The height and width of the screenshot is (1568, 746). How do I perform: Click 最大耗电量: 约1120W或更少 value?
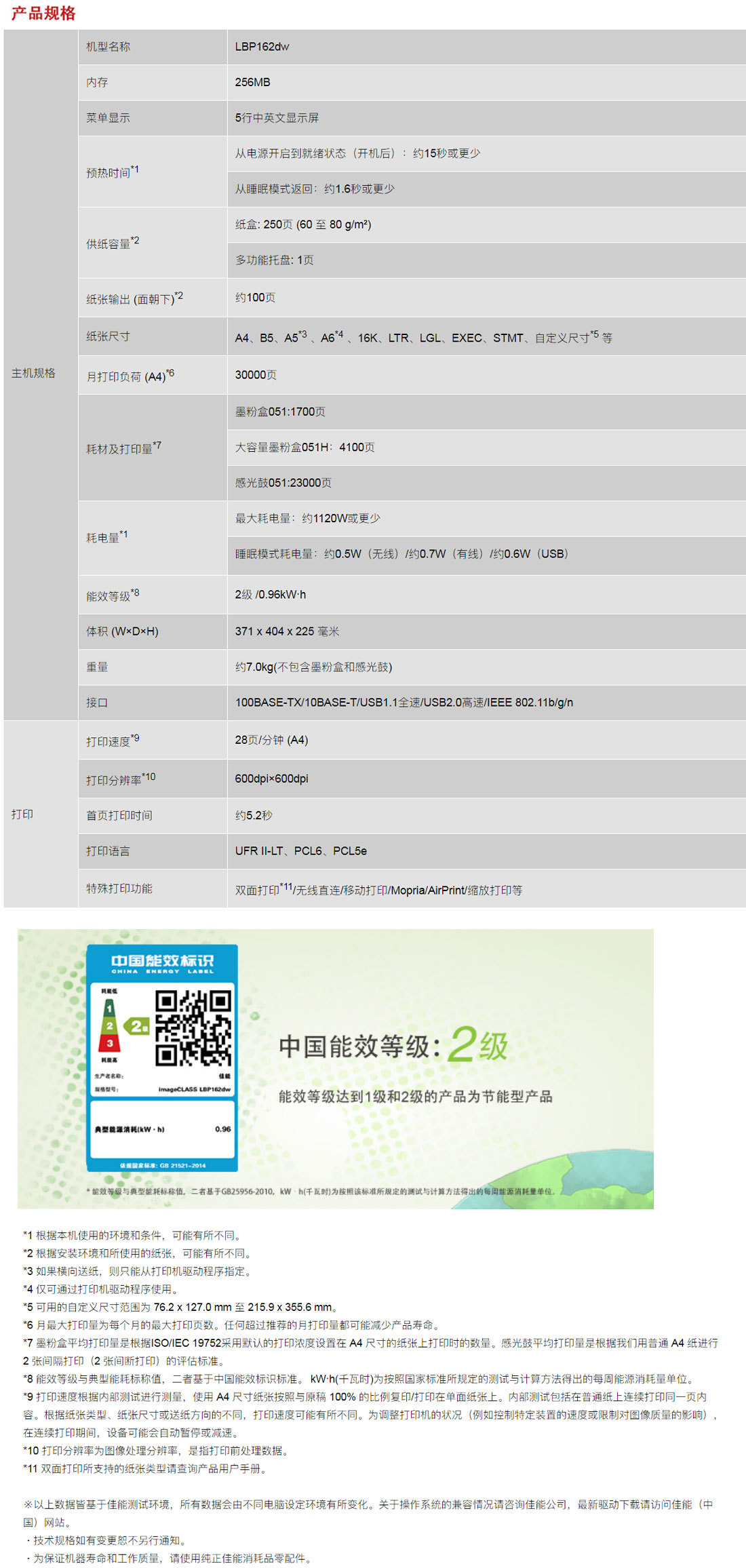(x=308, y=518)
